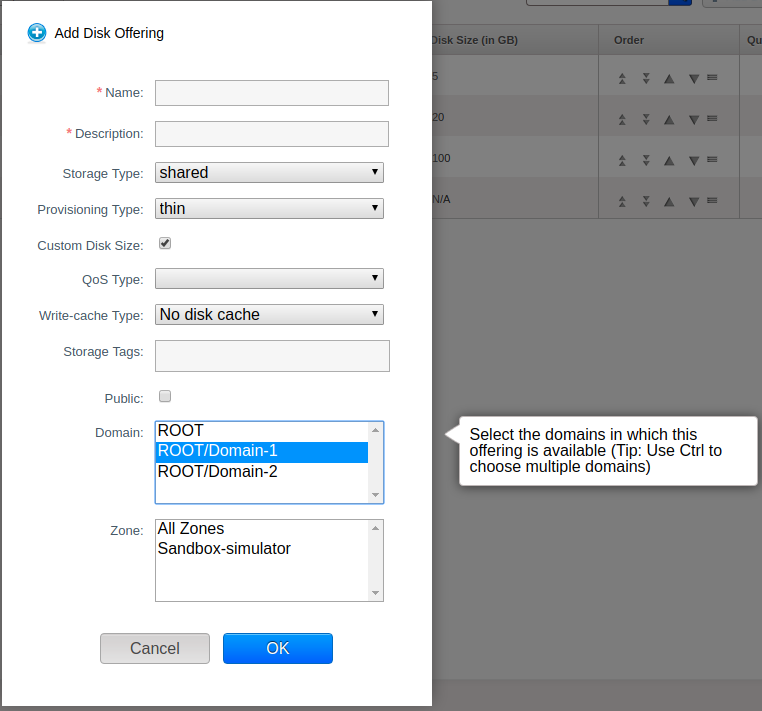
Task: Move disk size 100 row to top
Action: pyautogui.click(x=622, y=160)
